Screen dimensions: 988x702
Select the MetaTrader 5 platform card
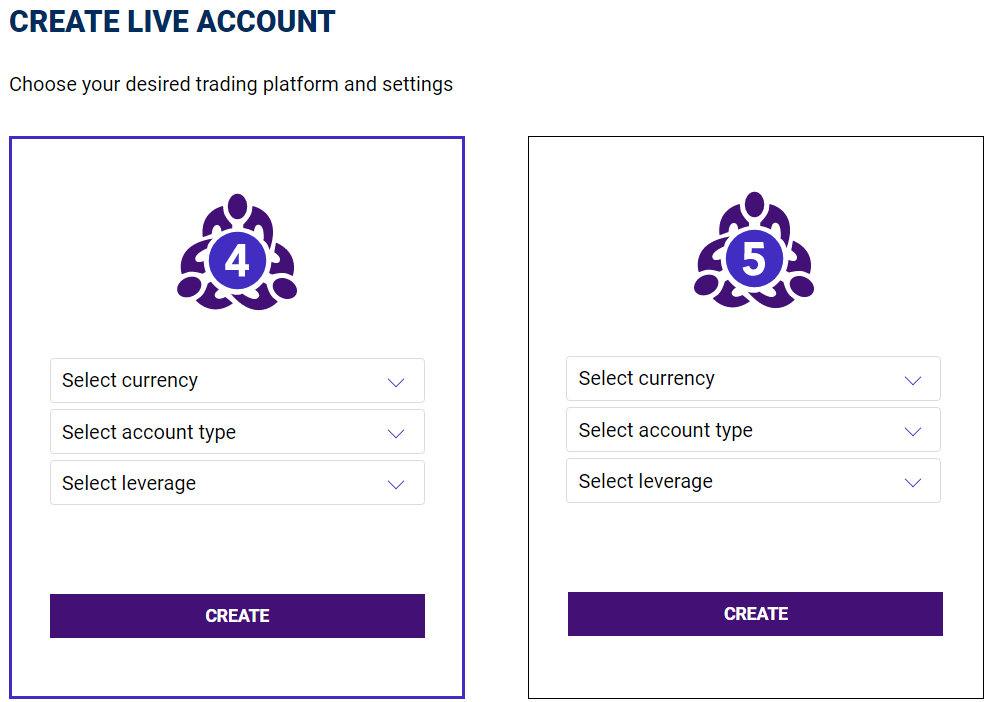(x=755, y=417)
